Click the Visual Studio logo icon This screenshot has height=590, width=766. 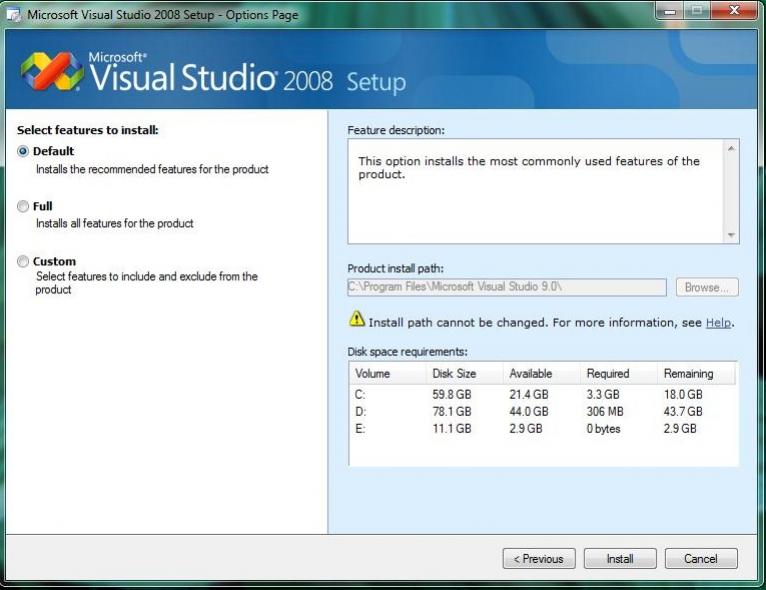tap(51, 71)
